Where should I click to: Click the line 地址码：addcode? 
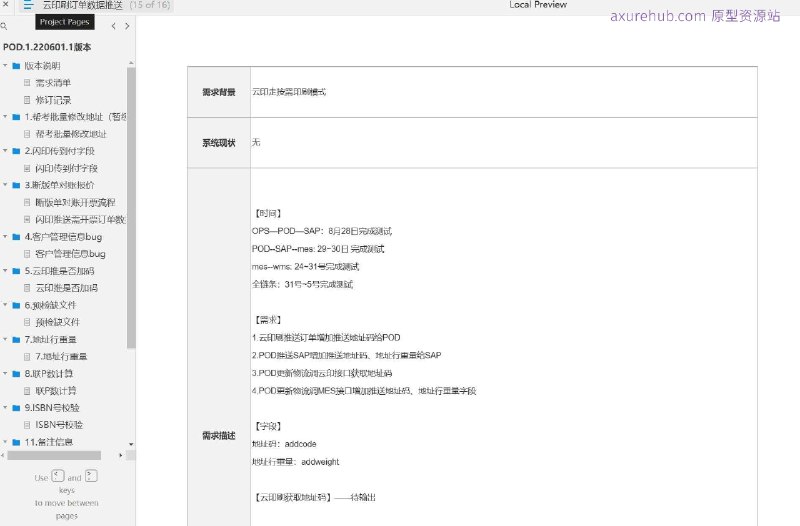[284, 444]
